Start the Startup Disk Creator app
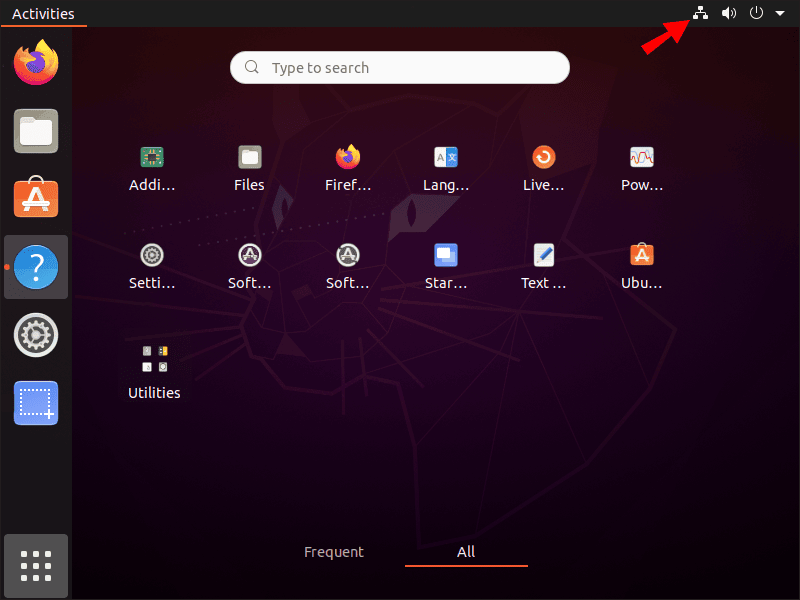The image size is (800, 600). click(445, 254)
